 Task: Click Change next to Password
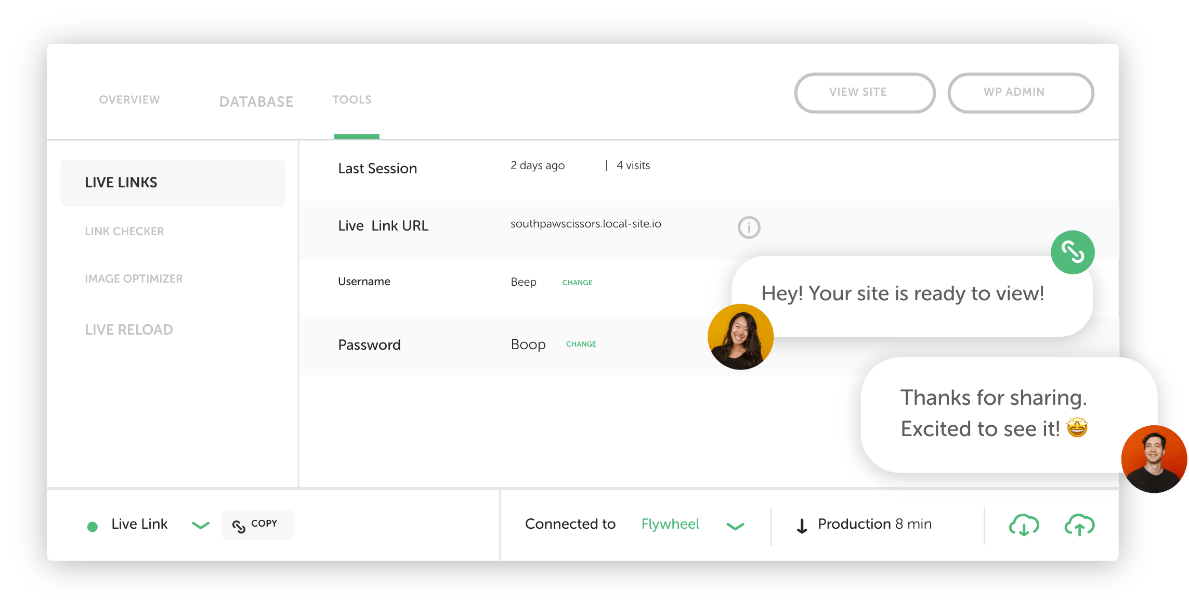[581, 345]
